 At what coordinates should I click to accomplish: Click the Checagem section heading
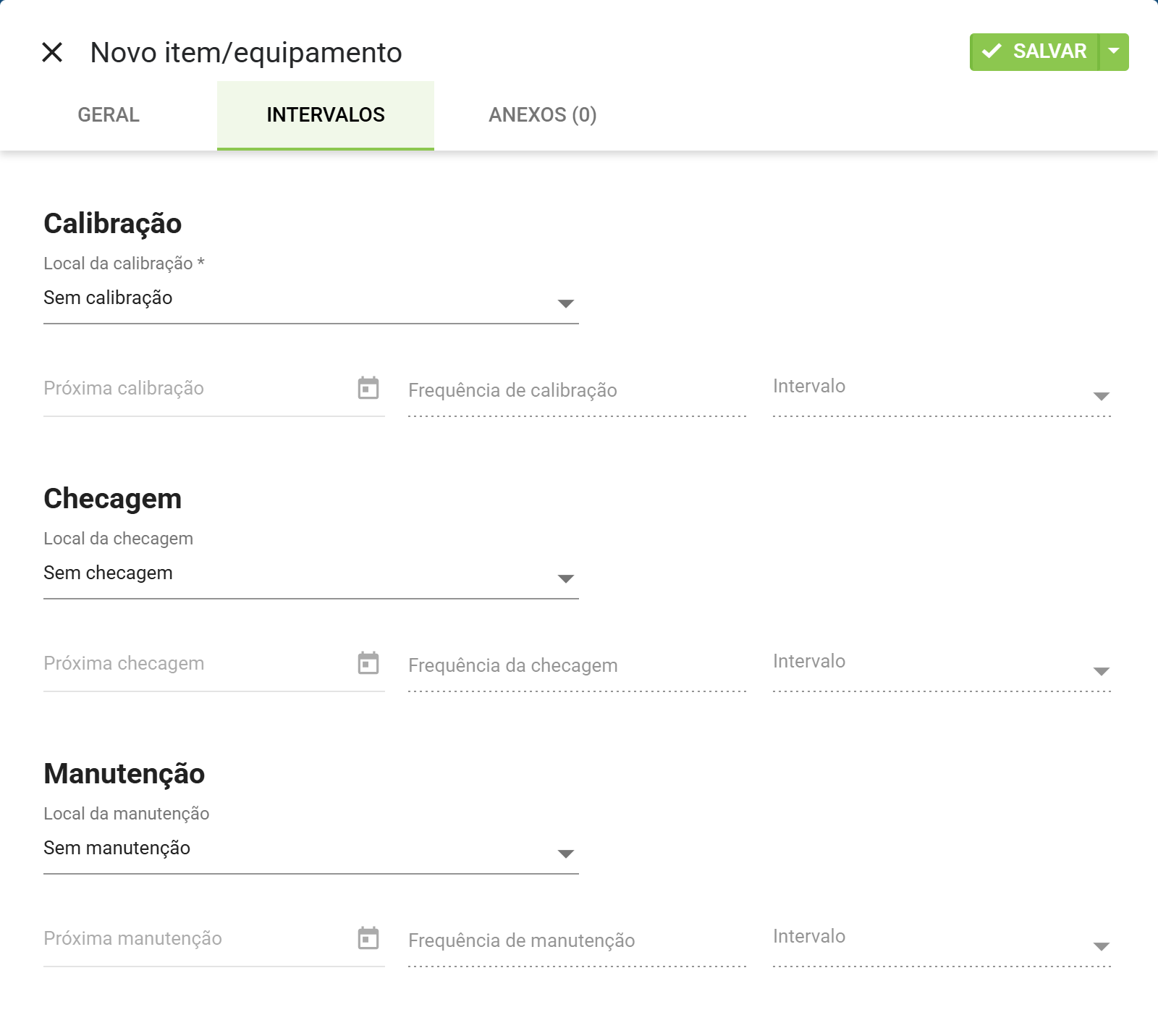tap(113, 499)
